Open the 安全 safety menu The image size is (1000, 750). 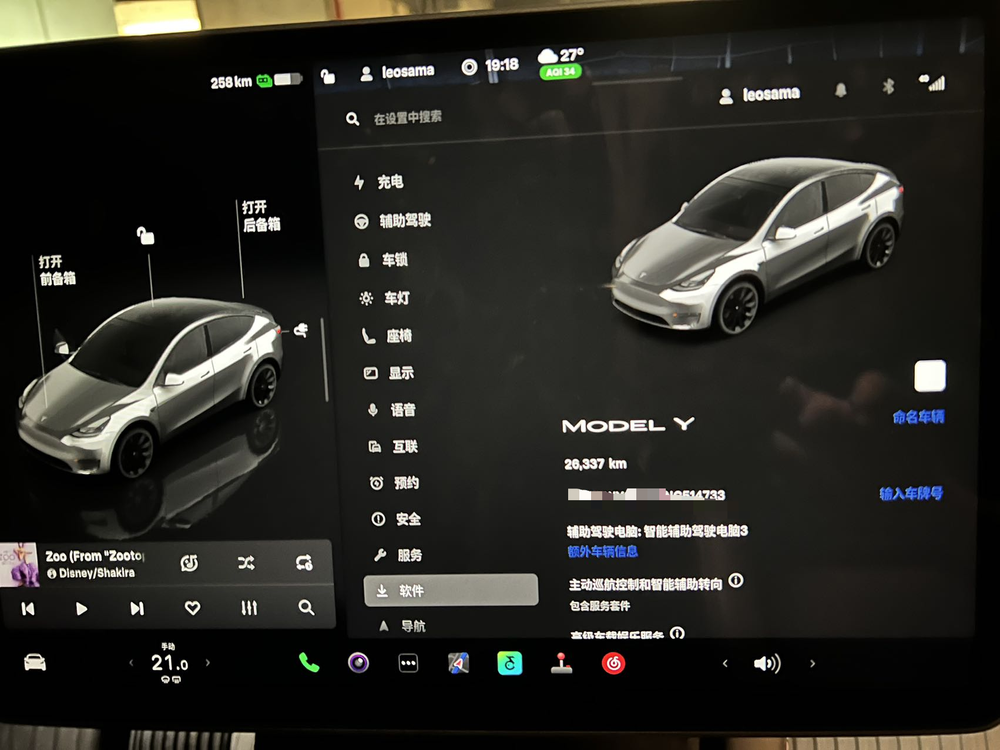click(x=396, y=519)
